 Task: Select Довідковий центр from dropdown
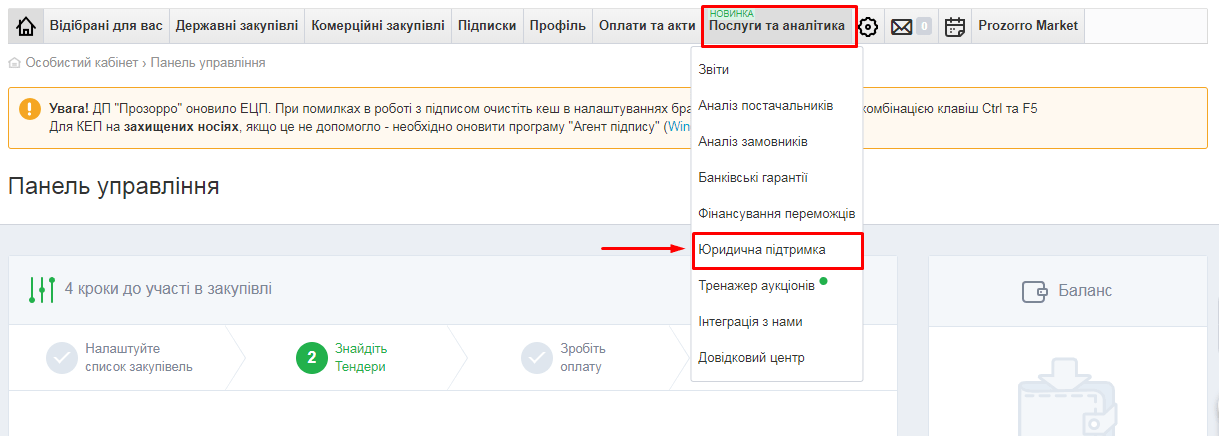pyautogui.click(x=751, y=358)
